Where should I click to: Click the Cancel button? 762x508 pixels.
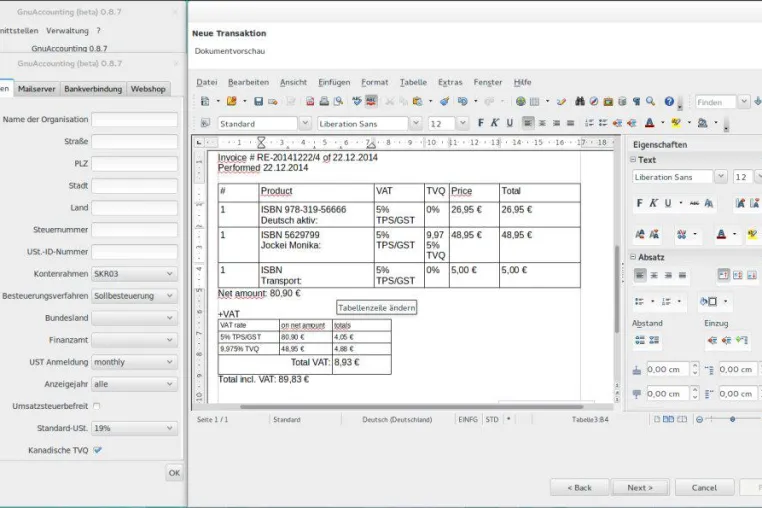point(704,488)
